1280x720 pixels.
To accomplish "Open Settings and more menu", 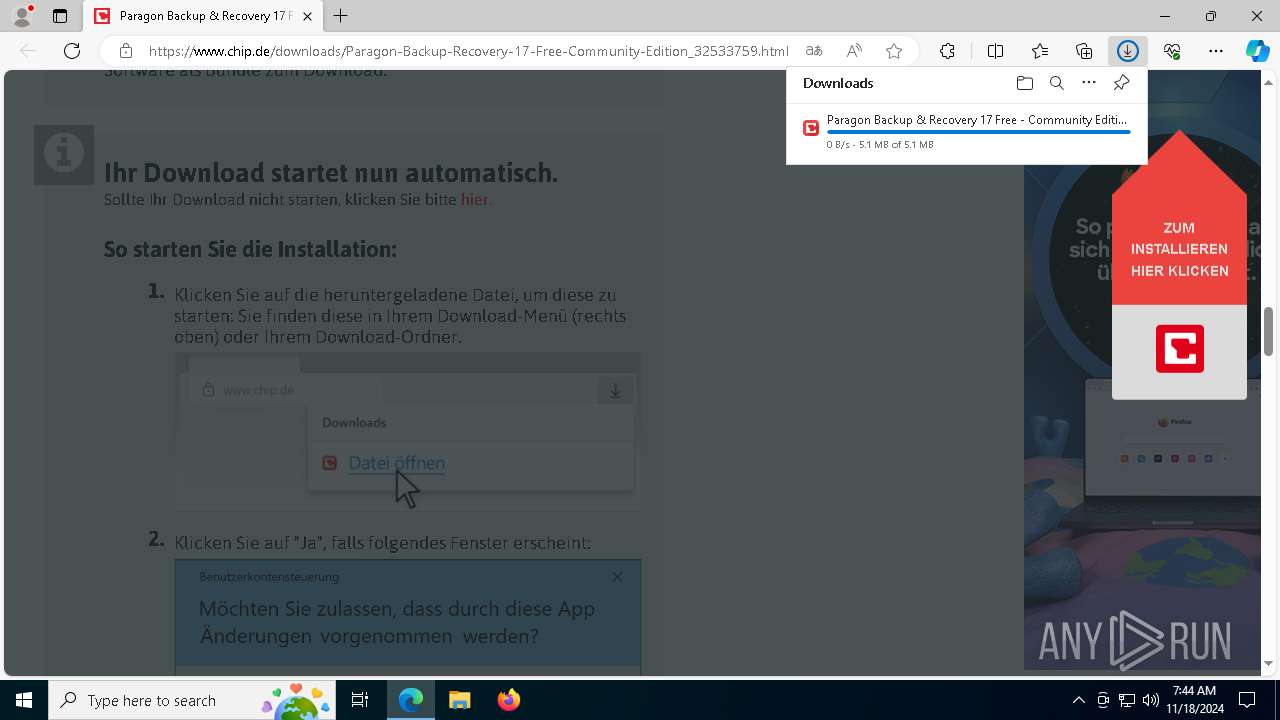I will tap(1216, 51).
